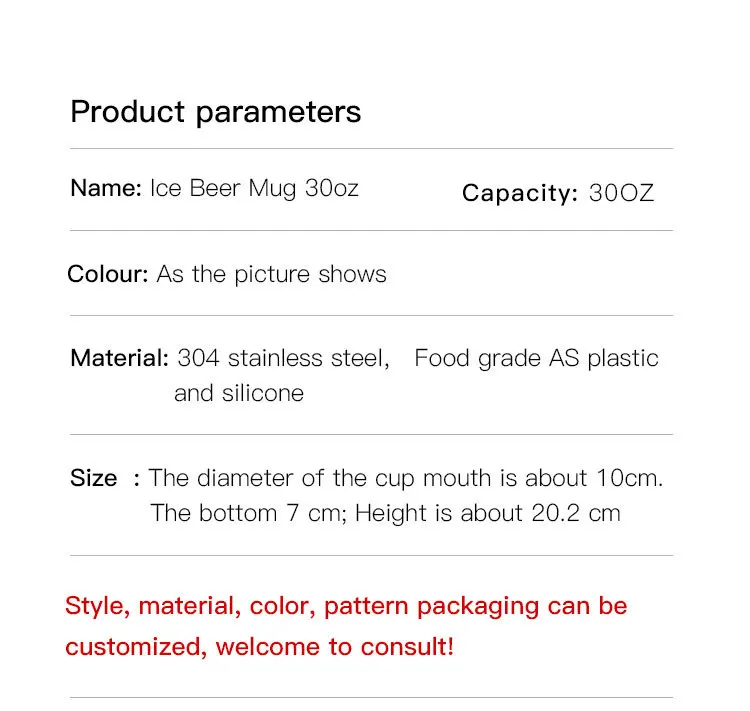Select the Name: label

click(x=105, y=188)
